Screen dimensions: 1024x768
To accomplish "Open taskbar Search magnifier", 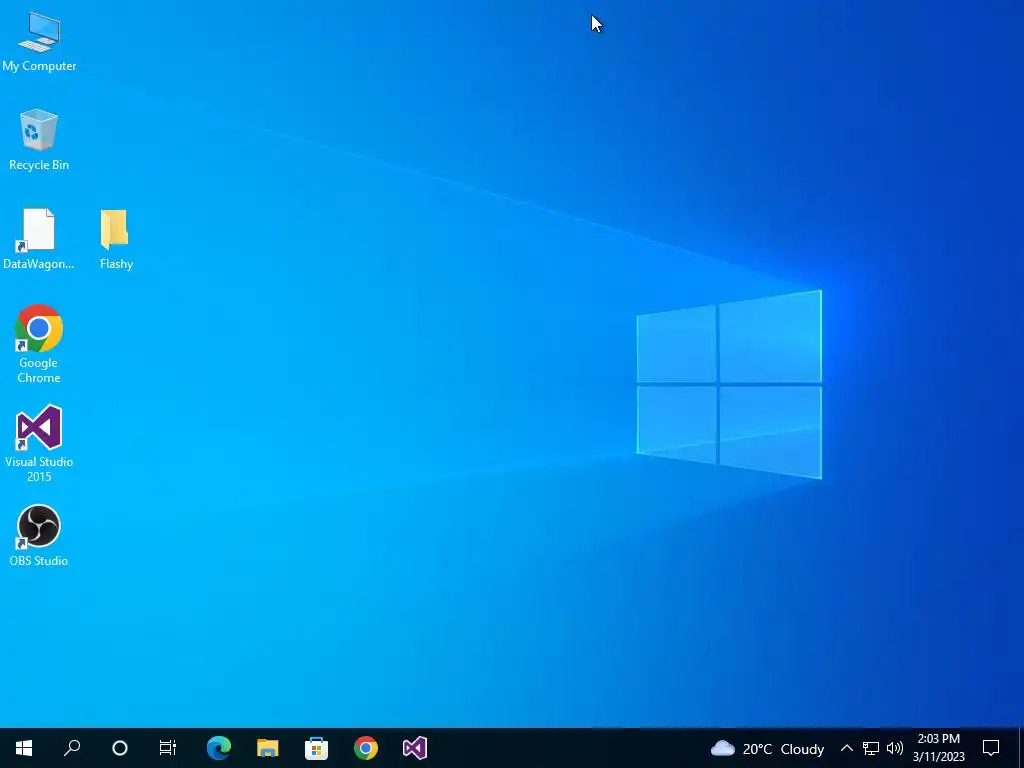I will tap(72, 748).
